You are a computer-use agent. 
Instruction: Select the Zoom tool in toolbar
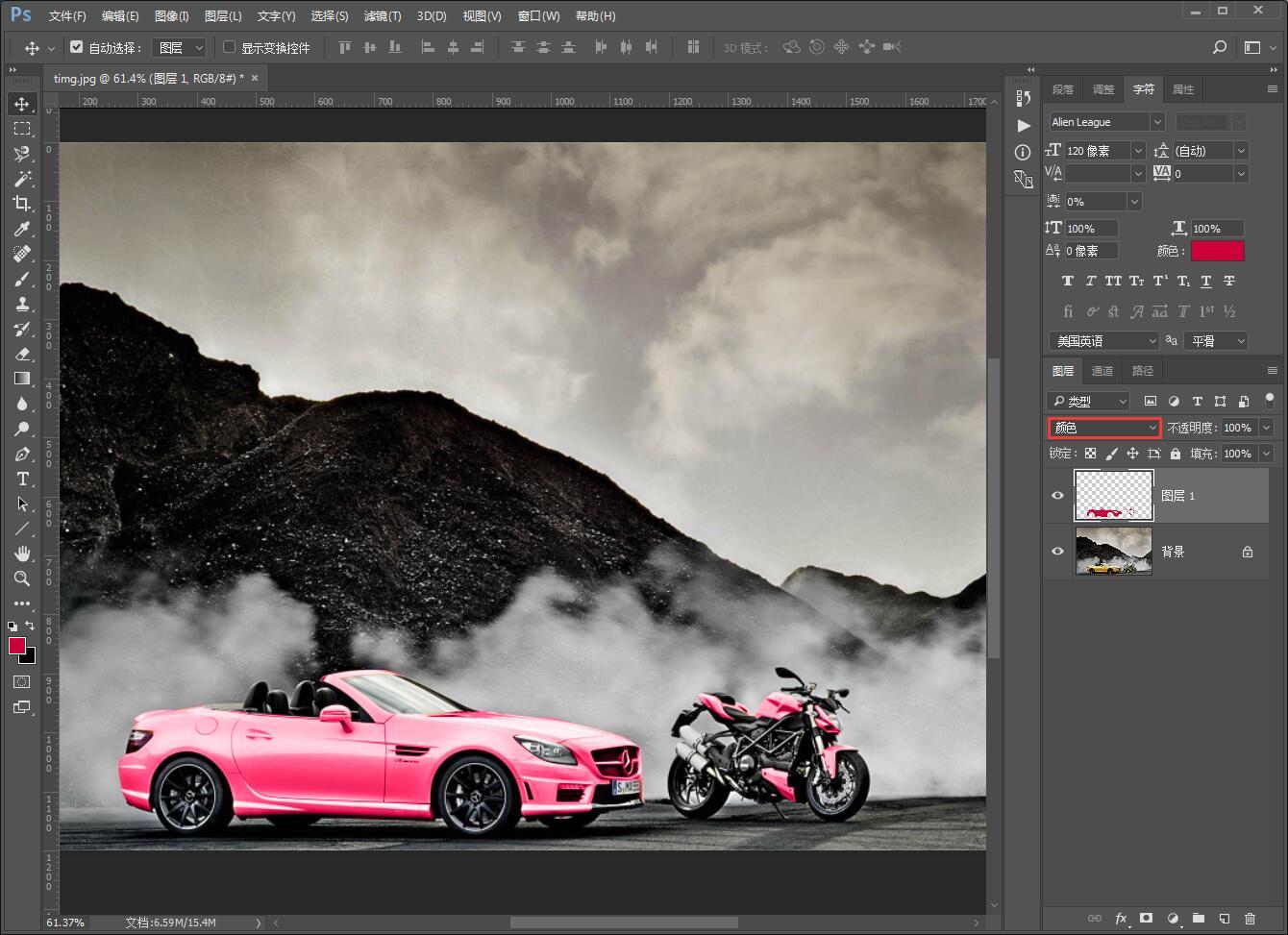click(x=22, y=578)
